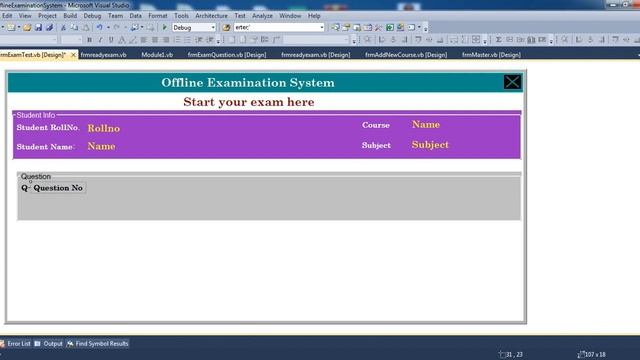The image size is (640, 360).
Task: Click the center alignment format icon
Action: point(155,40)
